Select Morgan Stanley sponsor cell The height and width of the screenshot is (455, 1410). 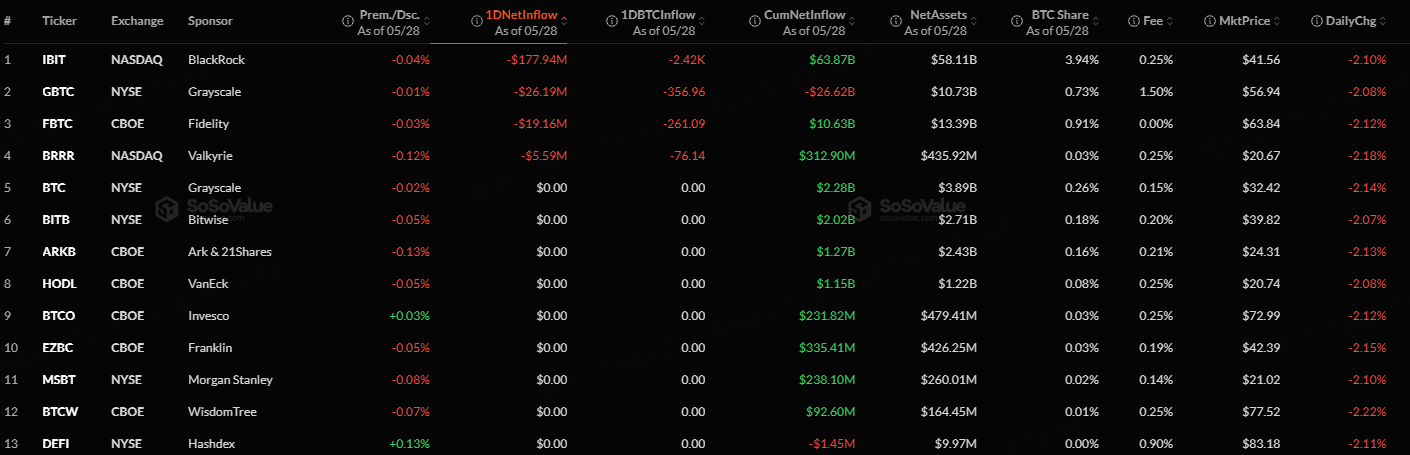pyautogui.click(x=230, y=380)
